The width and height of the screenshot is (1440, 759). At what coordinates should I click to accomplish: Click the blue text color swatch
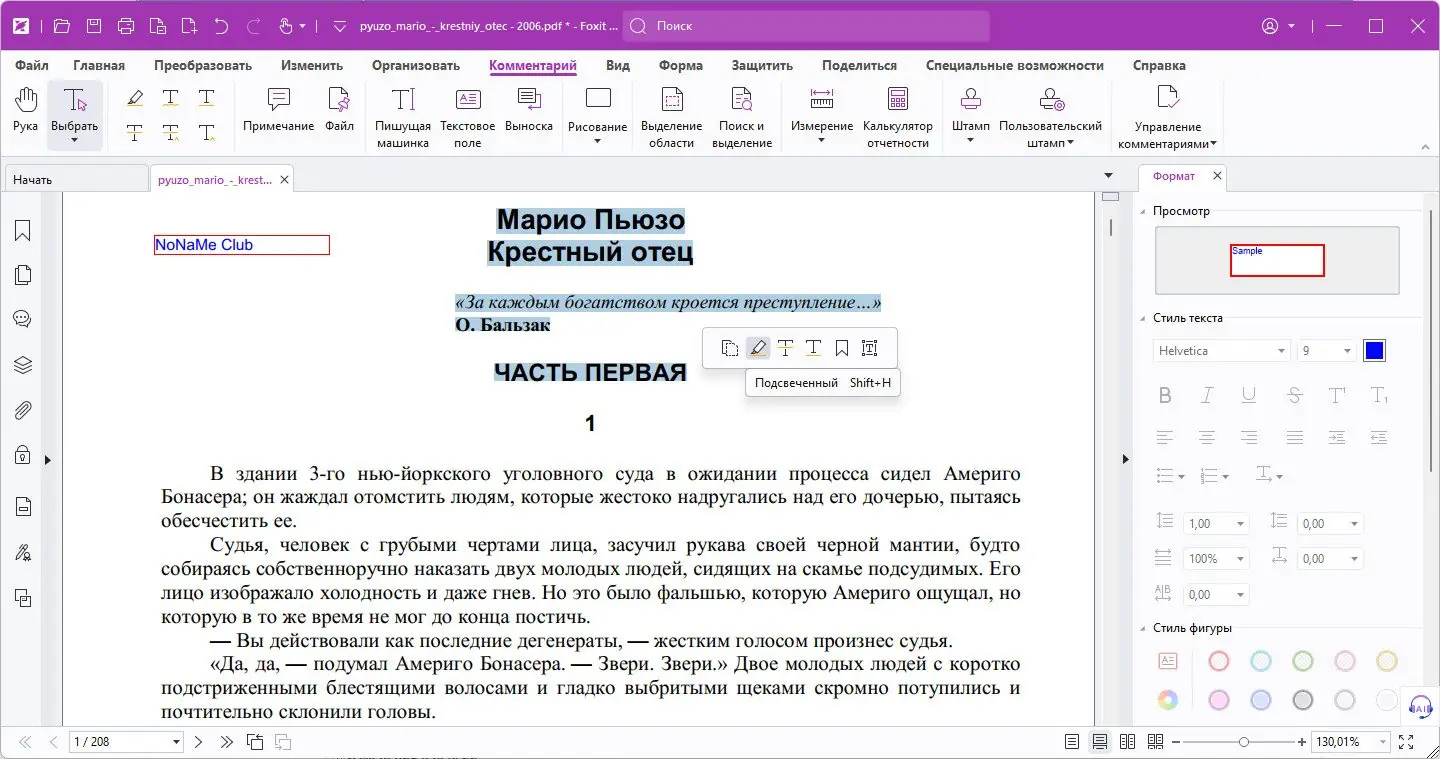point(1374,350)
